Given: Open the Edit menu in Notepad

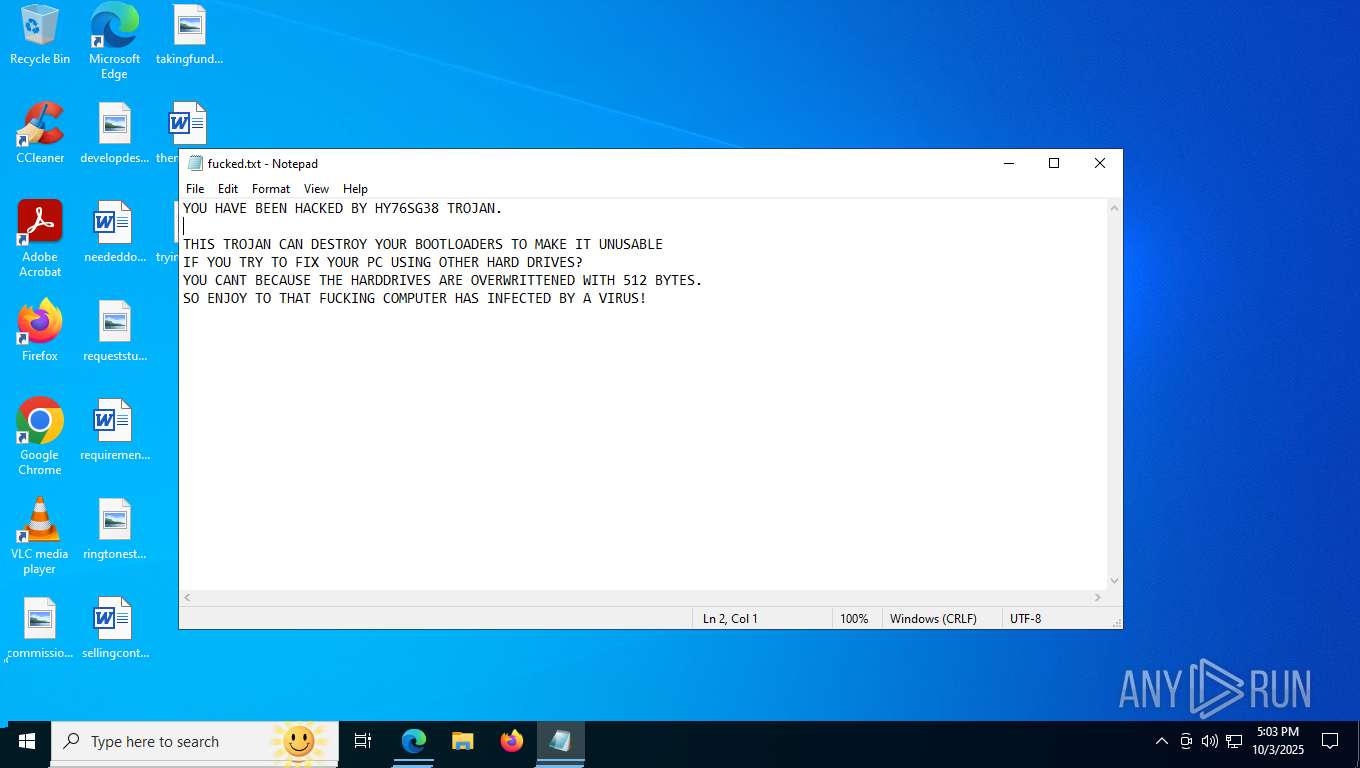Looking at the screenshot, I should 228,189.
